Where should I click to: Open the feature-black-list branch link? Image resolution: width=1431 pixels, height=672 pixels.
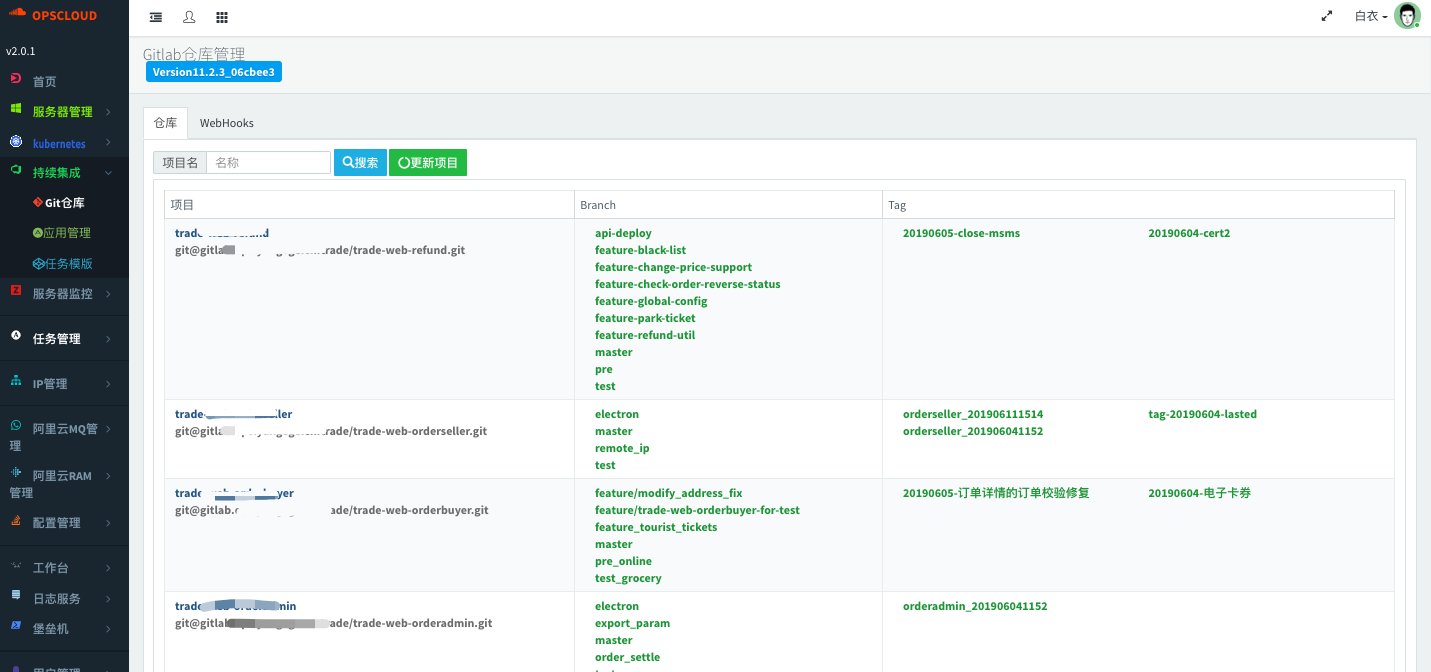(x=640, y=250)
